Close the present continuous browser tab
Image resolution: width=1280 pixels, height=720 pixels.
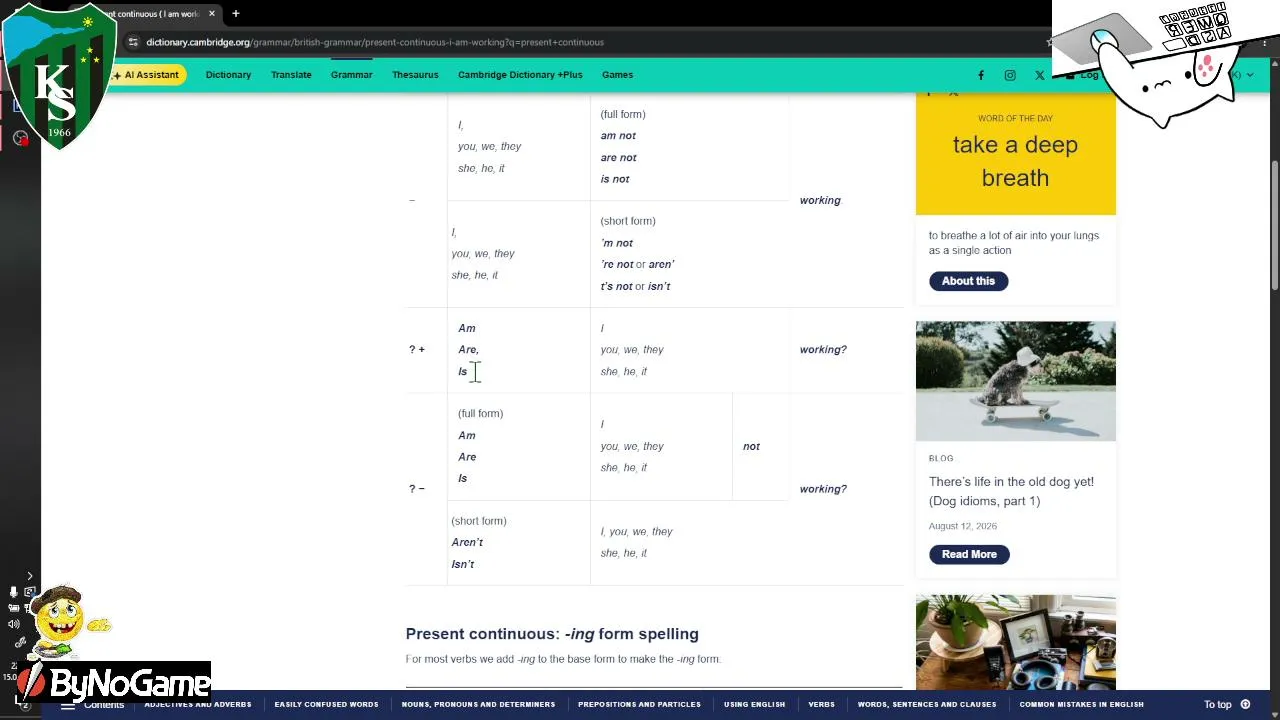[x=212, y=14]
